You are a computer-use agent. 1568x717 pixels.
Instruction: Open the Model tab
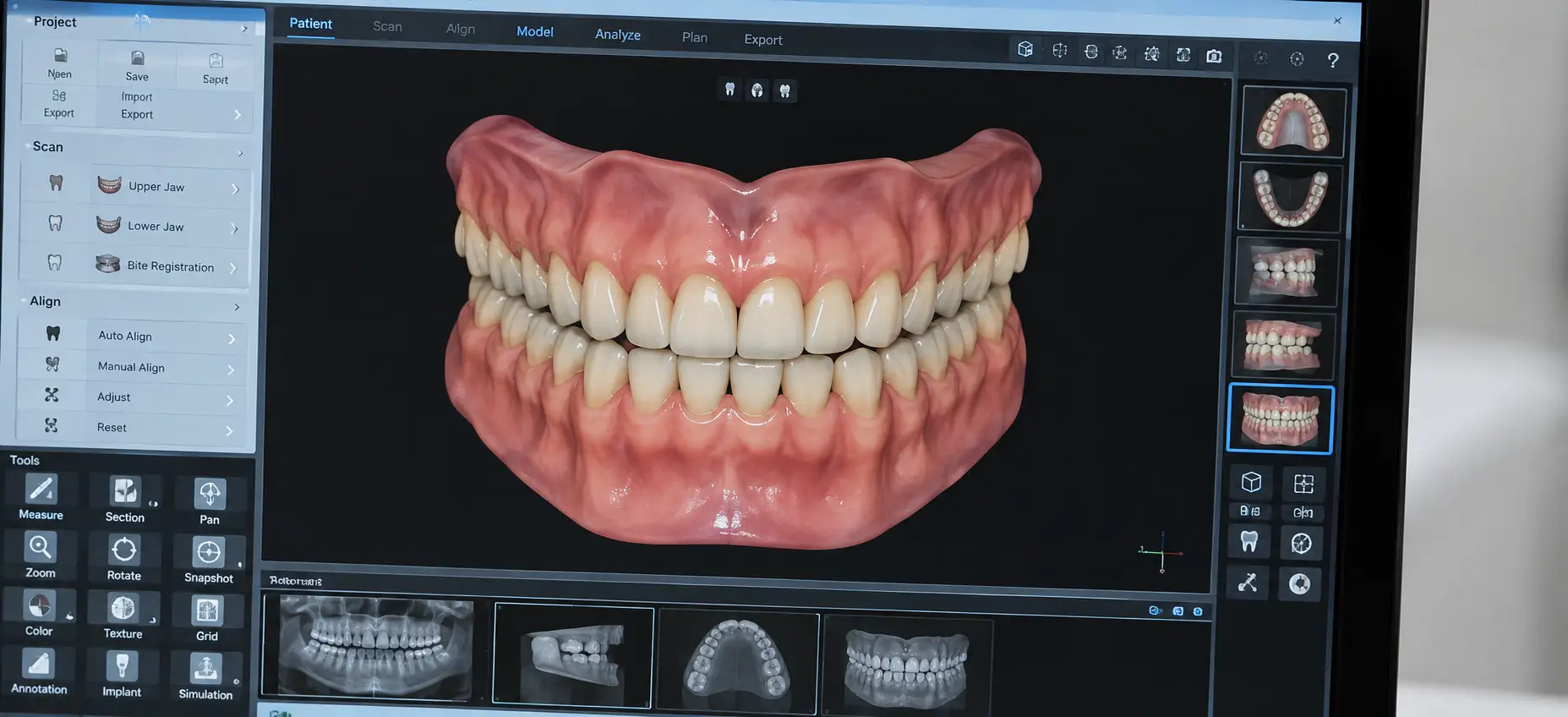coord(535,31)
